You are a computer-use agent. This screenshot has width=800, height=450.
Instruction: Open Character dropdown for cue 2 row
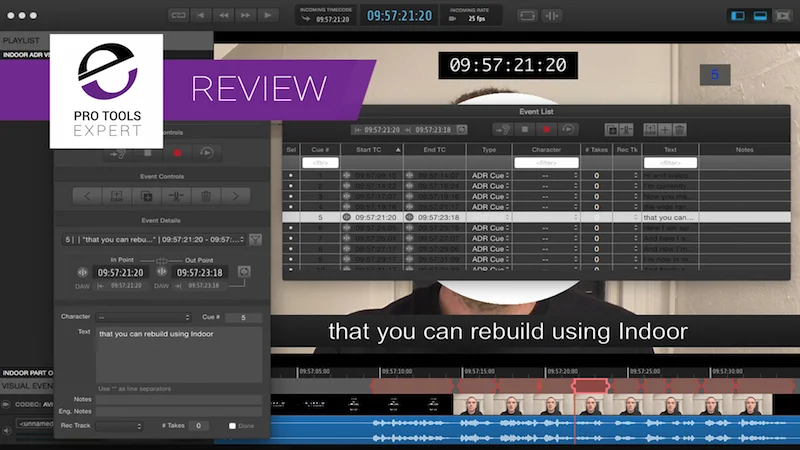pyautogui.click(x=546, y=186)
